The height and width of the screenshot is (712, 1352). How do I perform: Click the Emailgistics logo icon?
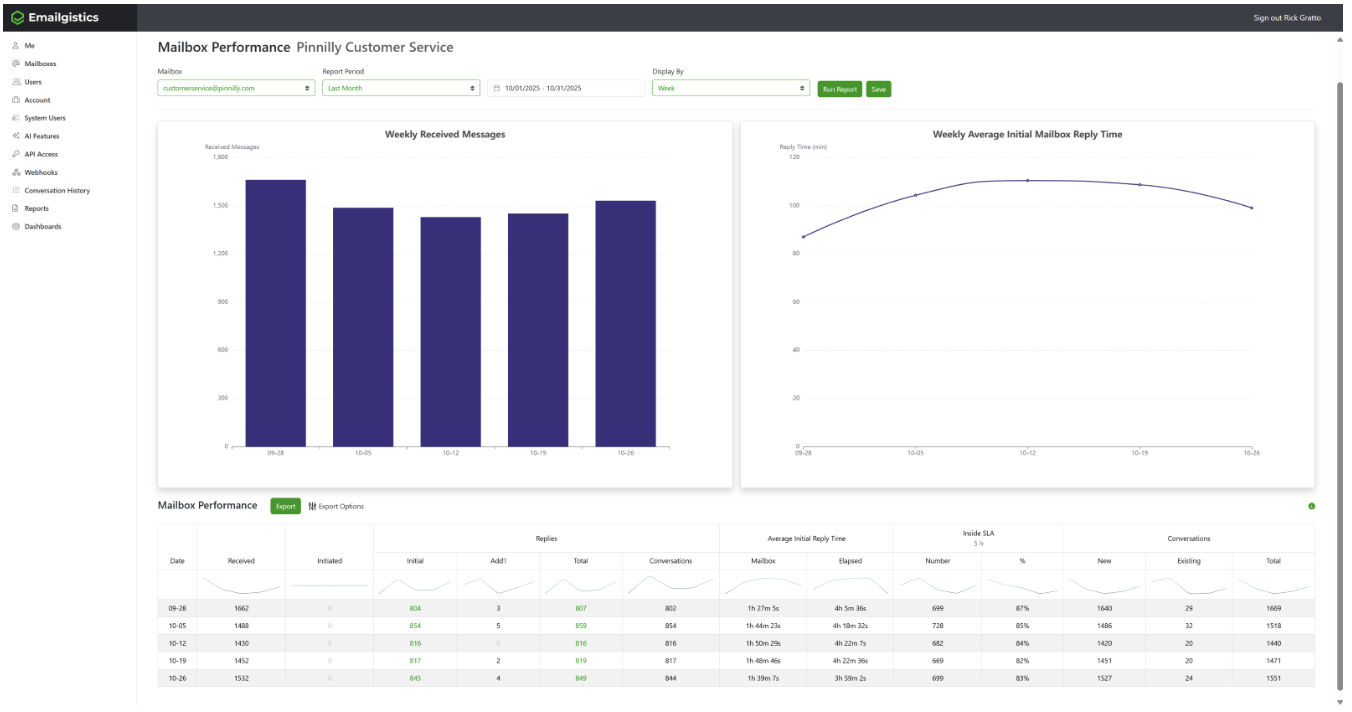coord(17,17)
